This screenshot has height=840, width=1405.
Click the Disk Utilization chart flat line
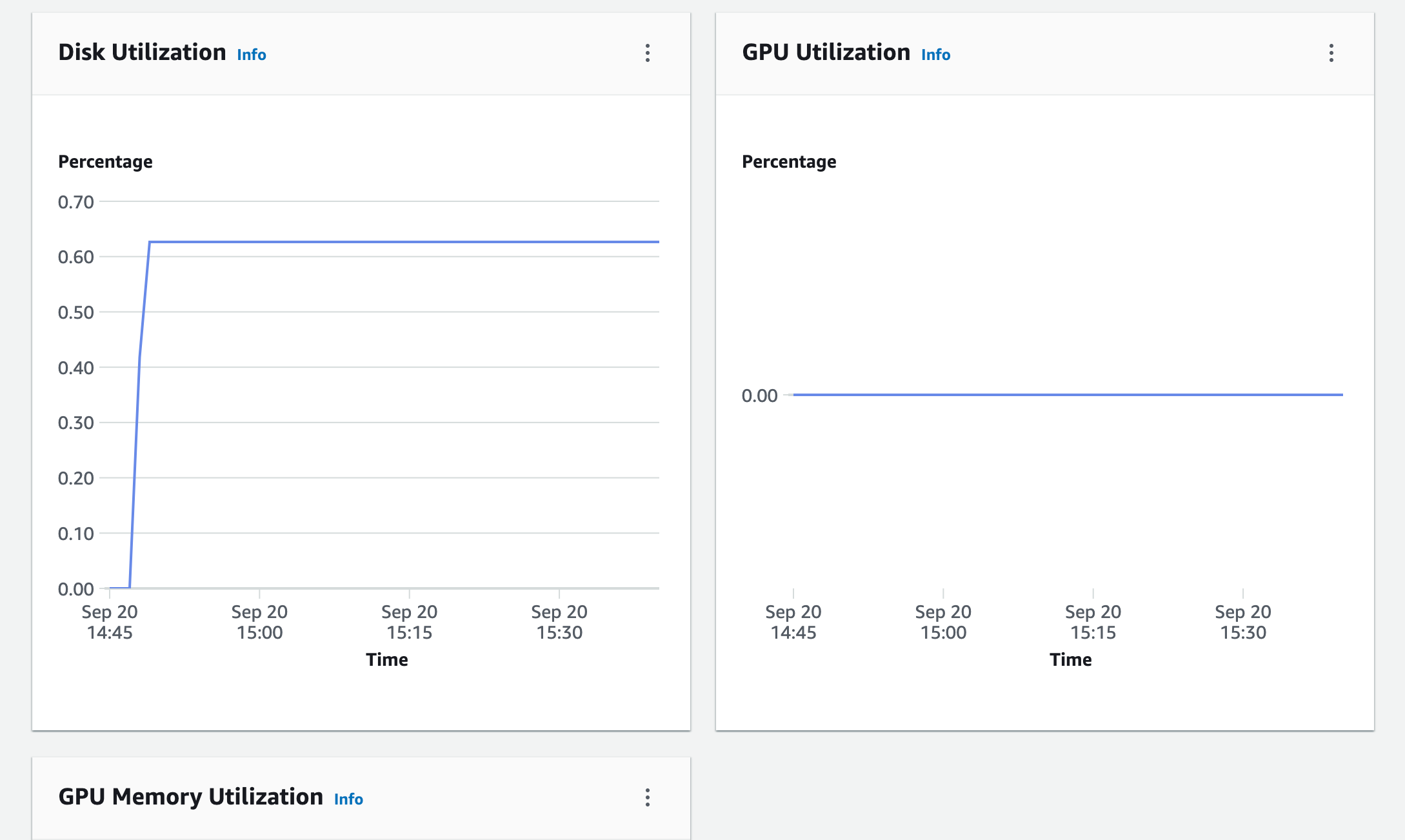point(400,242)
